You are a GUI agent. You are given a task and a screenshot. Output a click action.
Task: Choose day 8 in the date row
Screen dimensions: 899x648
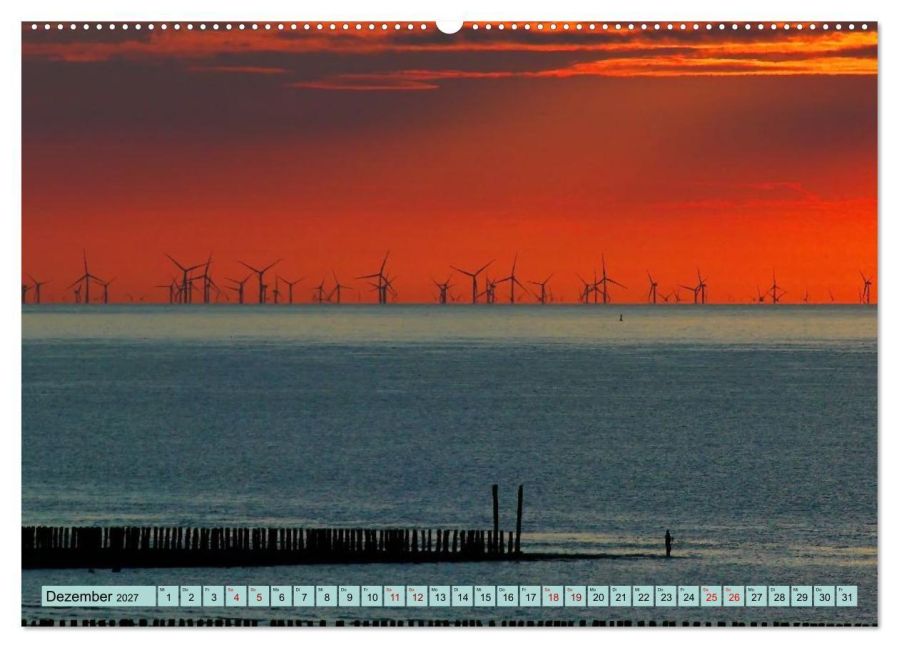(327, 596)
